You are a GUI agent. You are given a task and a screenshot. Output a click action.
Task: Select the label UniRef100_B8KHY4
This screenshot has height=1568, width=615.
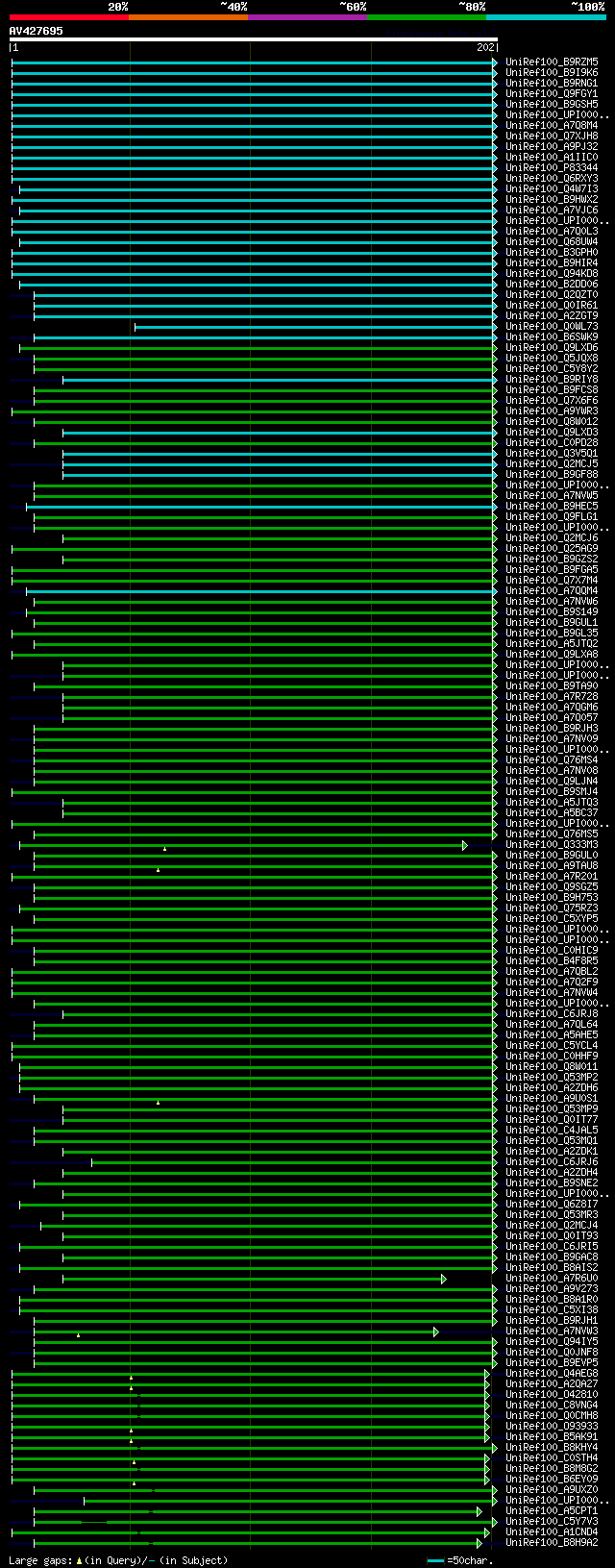pos(552,1448)
